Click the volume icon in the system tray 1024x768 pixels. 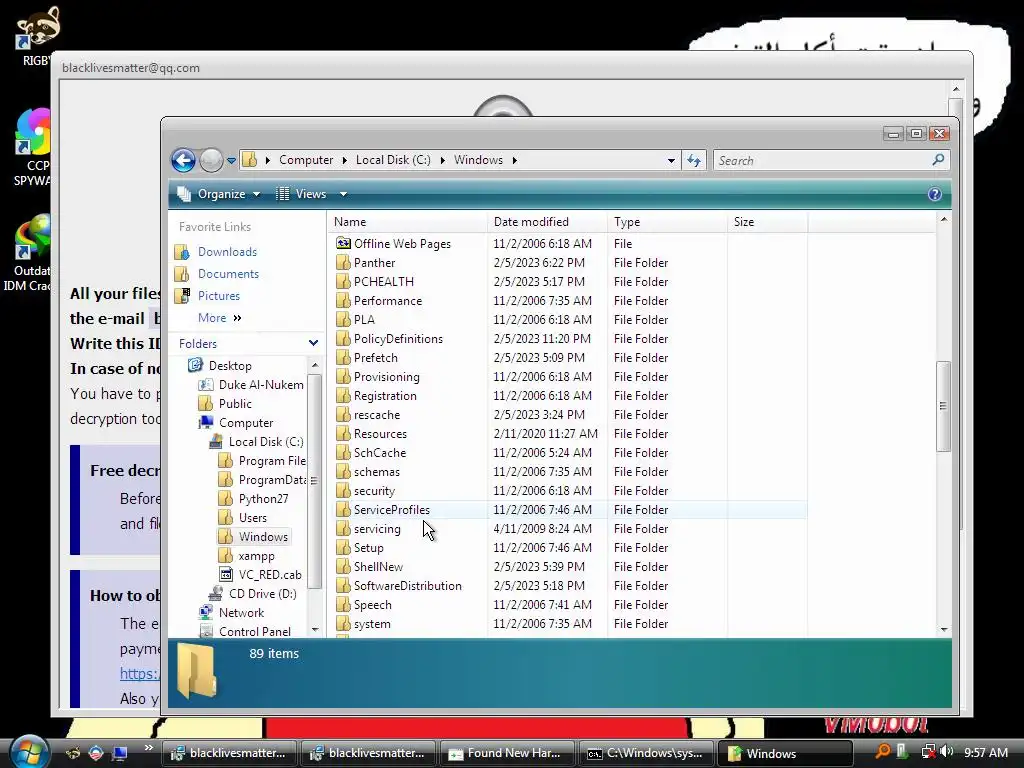pyautogui.click(x=947, y=752)
